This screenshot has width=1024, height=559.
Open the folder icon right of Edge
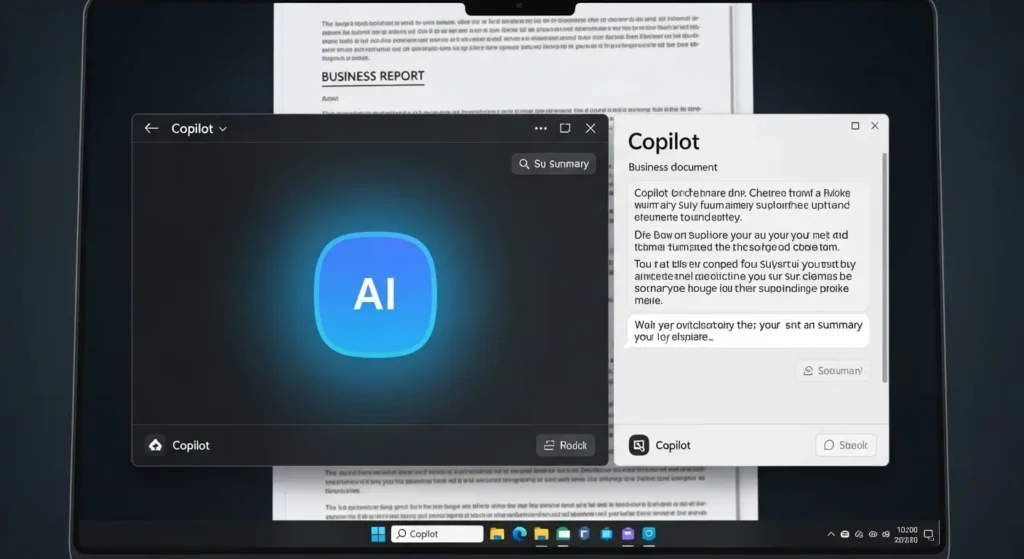(541, 534)
